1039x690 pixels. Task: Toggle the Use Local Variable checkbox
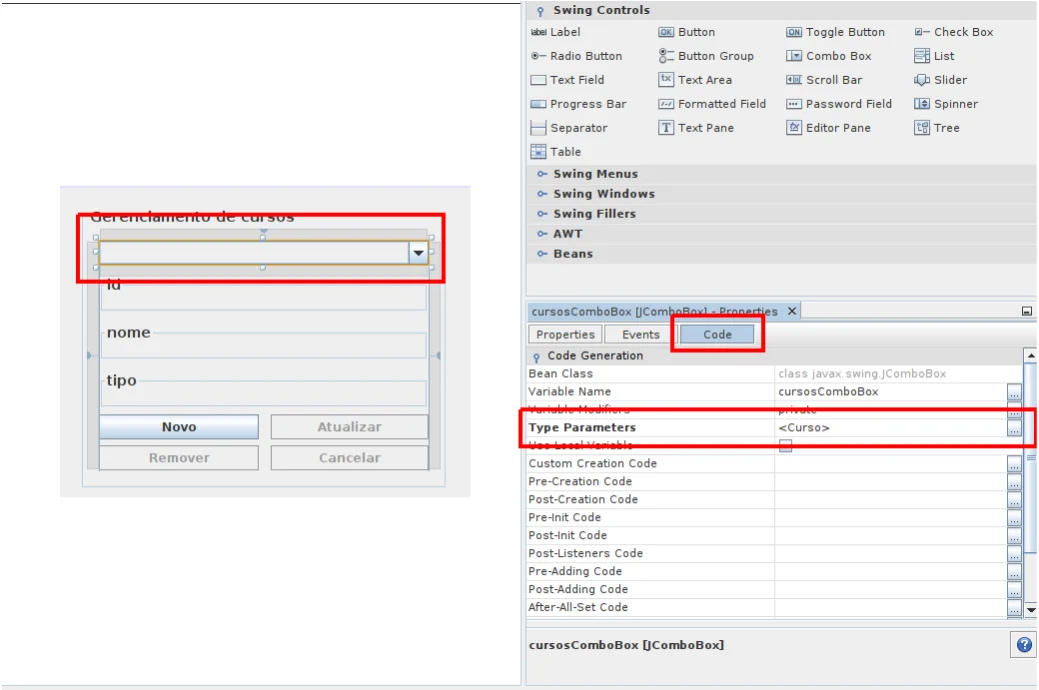point(785,445)
